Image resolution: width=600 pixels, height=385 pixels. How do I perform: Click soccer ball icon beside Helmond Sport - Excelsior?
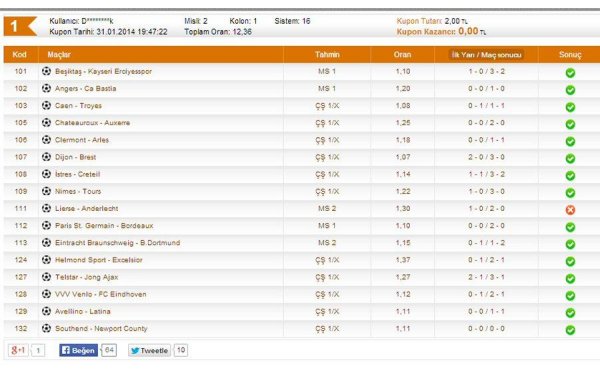coord(46,260)
